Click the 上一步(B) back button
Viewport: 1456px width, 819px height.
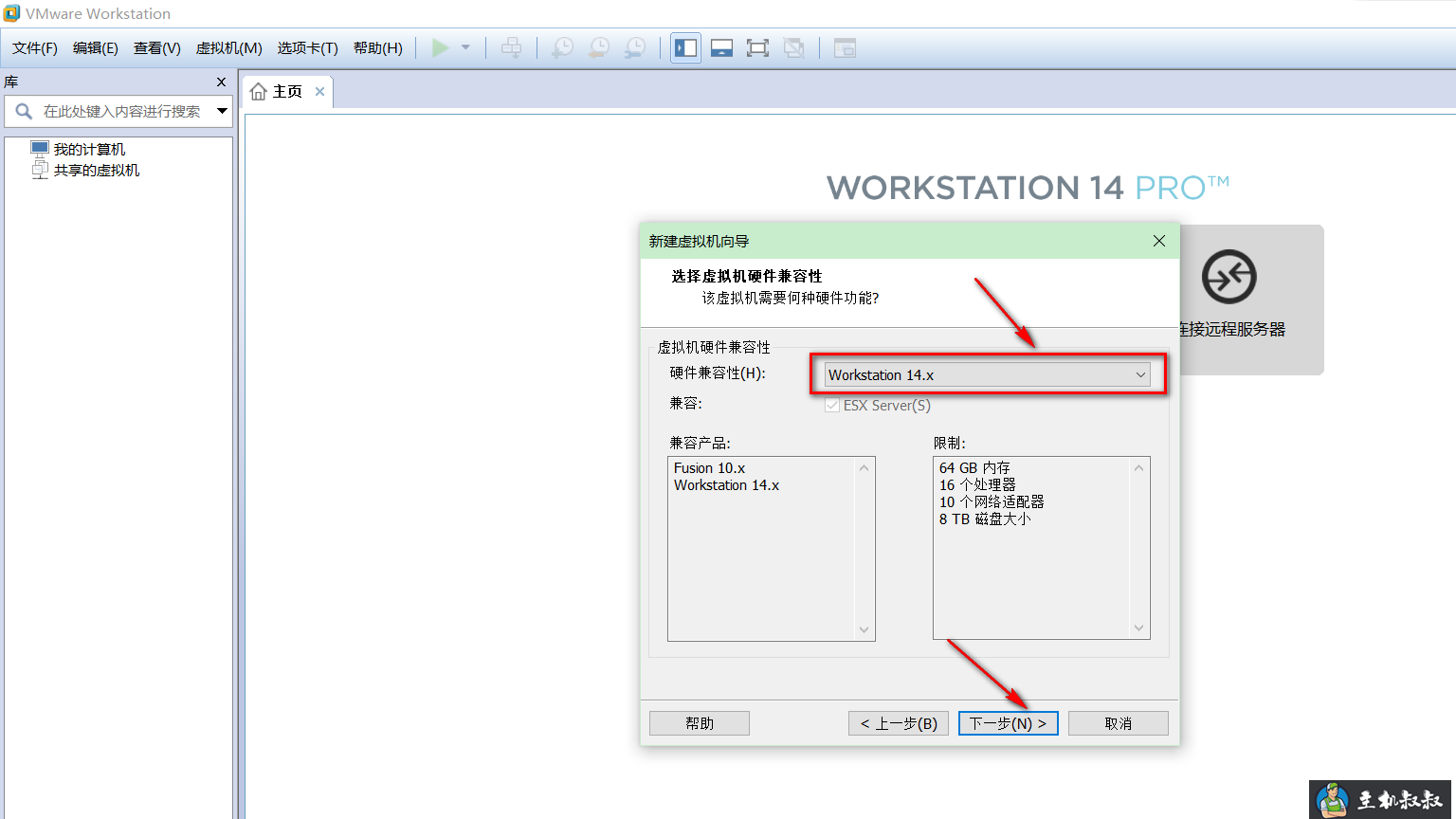pyautogui.click(x=898, y=723)
